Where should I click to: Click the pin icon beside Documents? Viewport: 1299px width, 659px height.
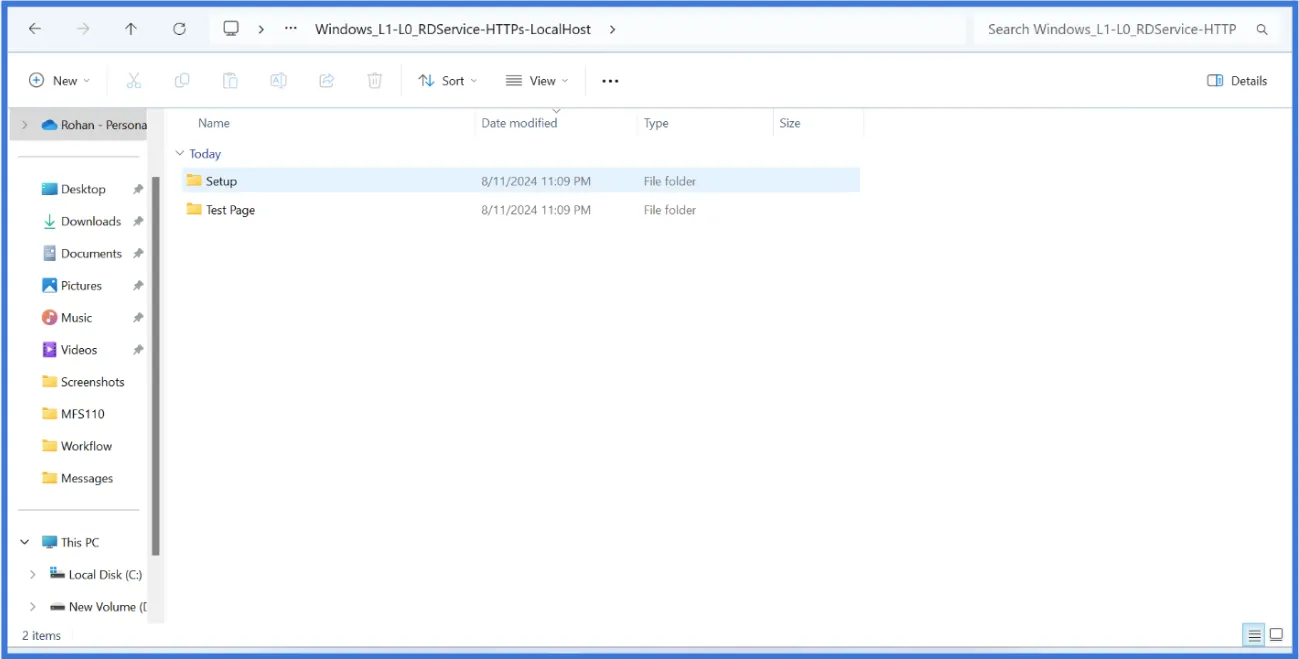[138, 253]
